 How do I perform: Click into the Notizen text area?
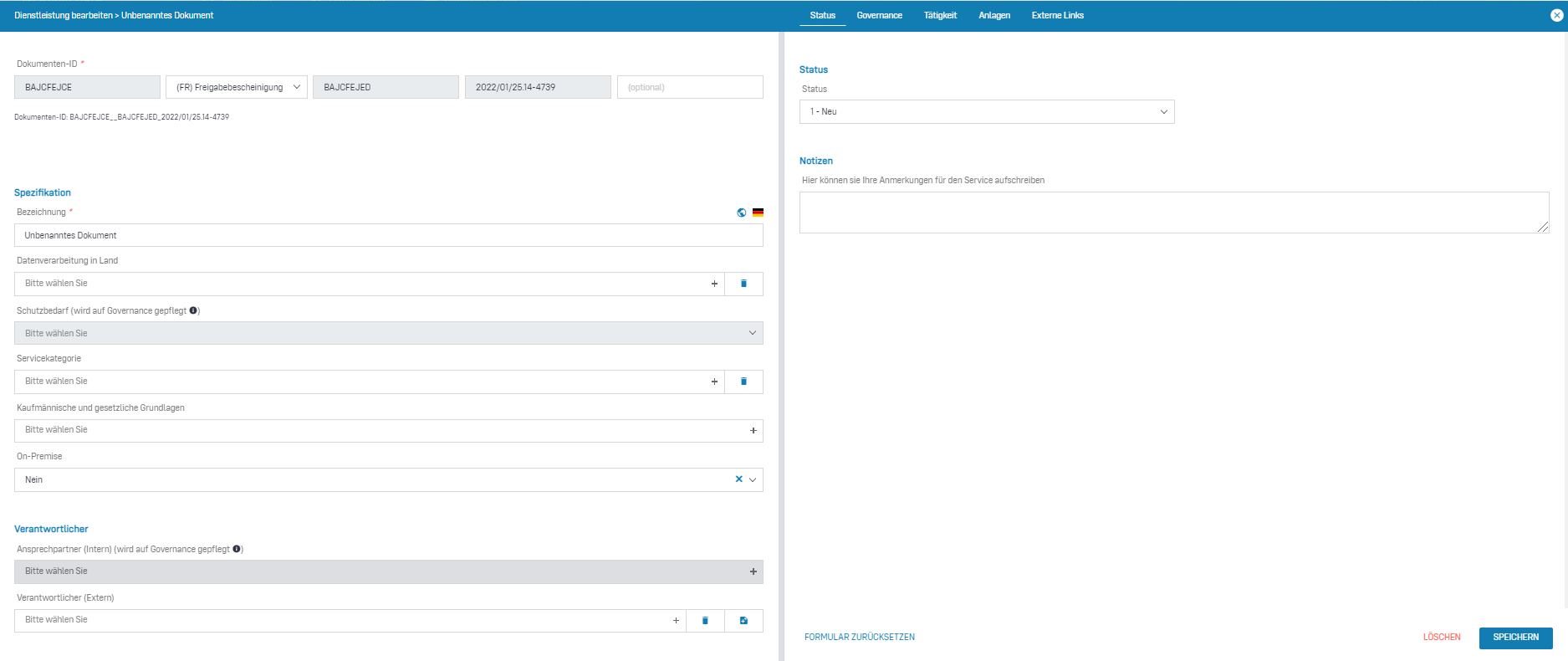[x=1173, y=213]
